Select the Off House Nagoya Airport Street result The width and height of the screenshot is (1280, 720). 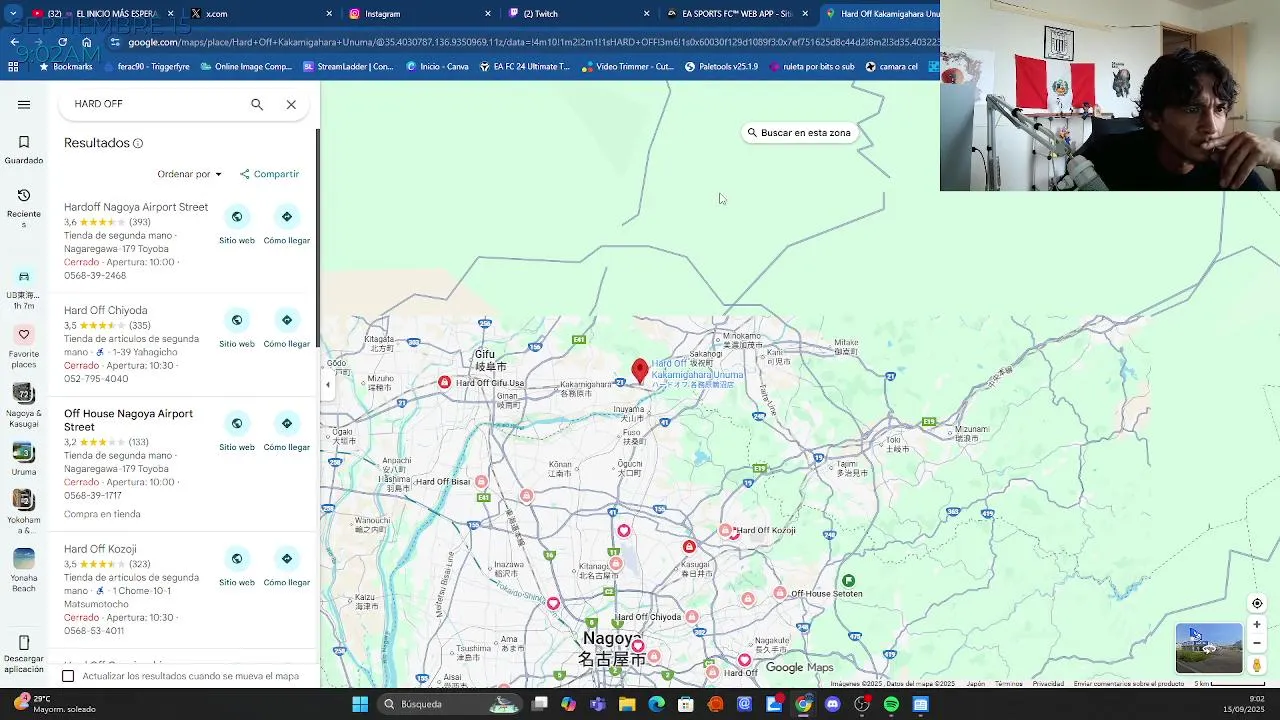[x=128, y=420]
